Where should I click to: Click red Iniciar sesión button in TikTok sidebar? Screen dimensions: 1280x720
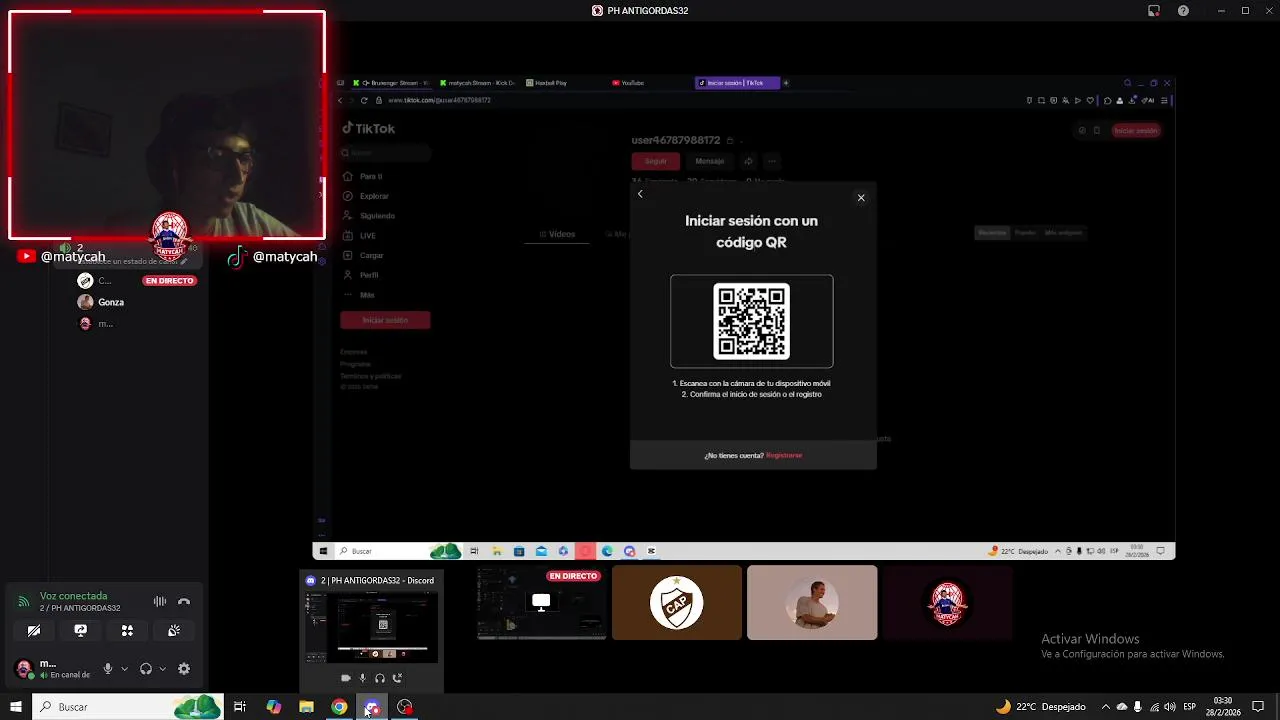(385, 320)
